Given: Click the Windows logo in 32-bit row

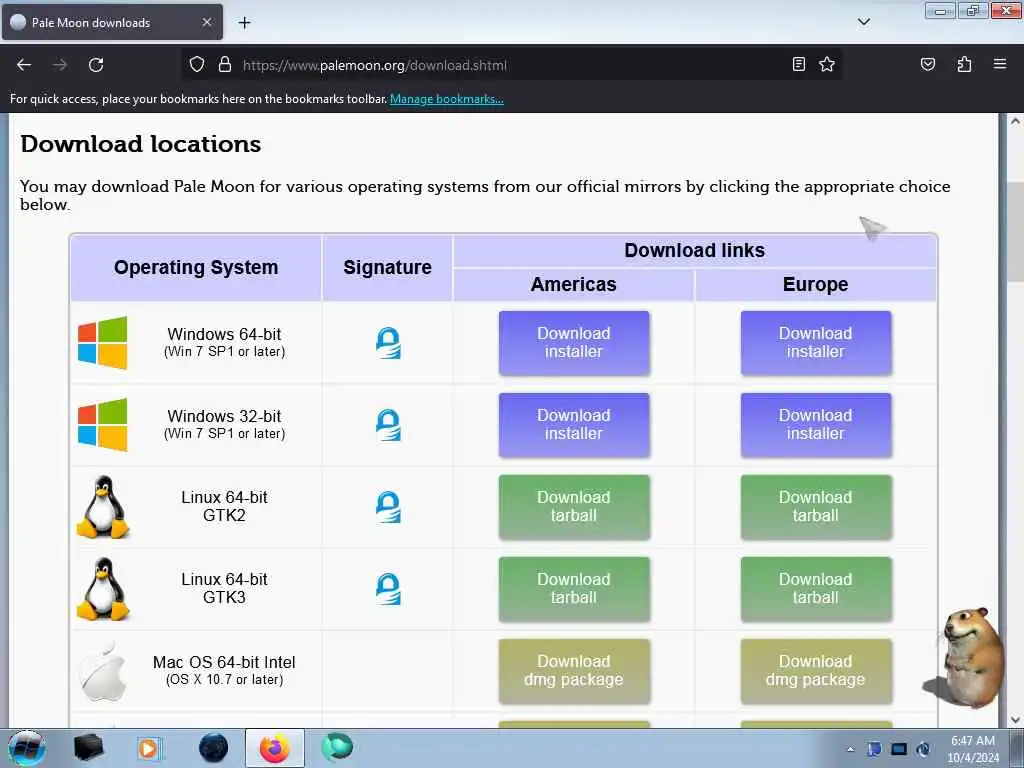Looking at the screenshot, I should pos(103,424).
